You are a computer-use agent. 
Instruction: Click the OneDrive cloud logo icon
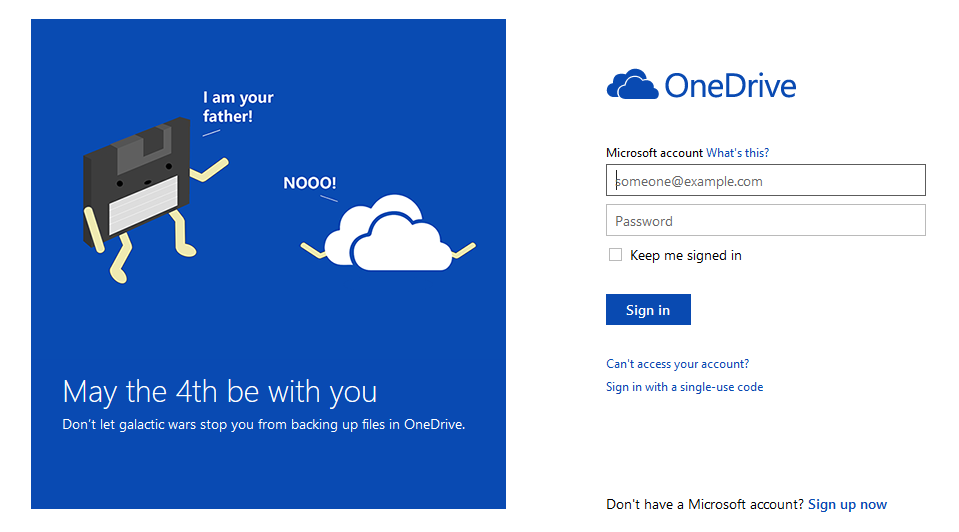click(631, 85)
